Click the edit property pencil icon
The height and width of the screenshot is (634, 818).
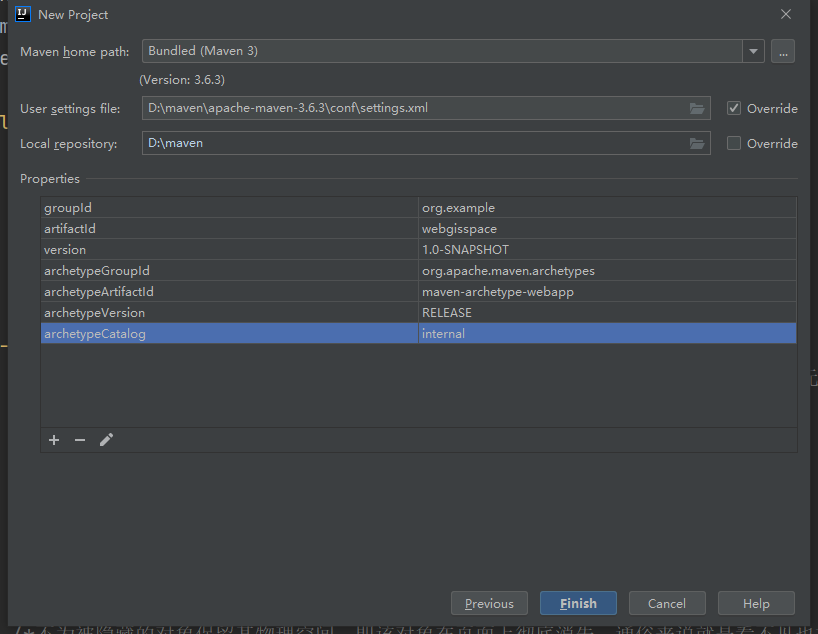(x=106, y=440)
